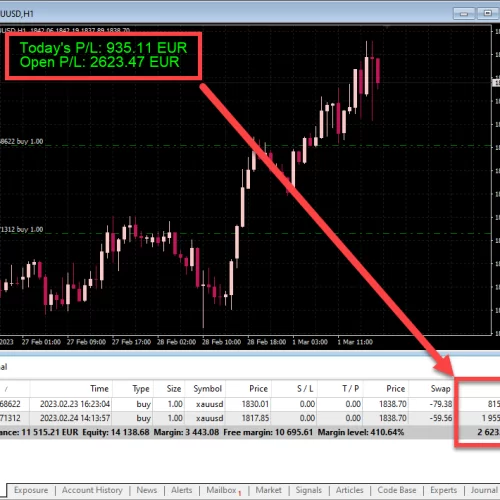Click the chart window restore button

pyautogui.click(x=488, y=14)
